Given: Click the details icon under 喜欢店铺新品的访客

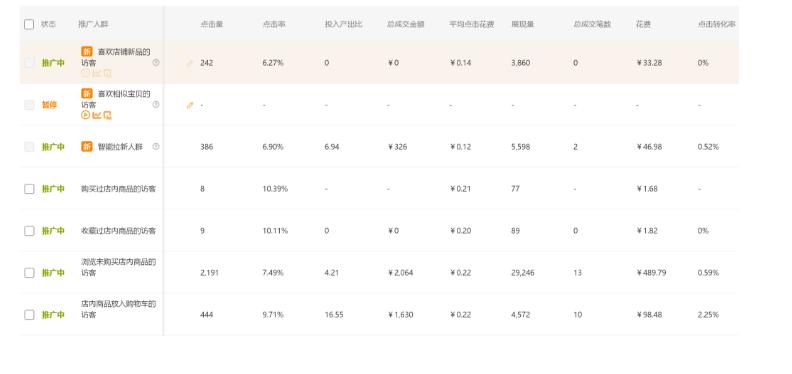Looking at the screenshot, I should point(107,73).
